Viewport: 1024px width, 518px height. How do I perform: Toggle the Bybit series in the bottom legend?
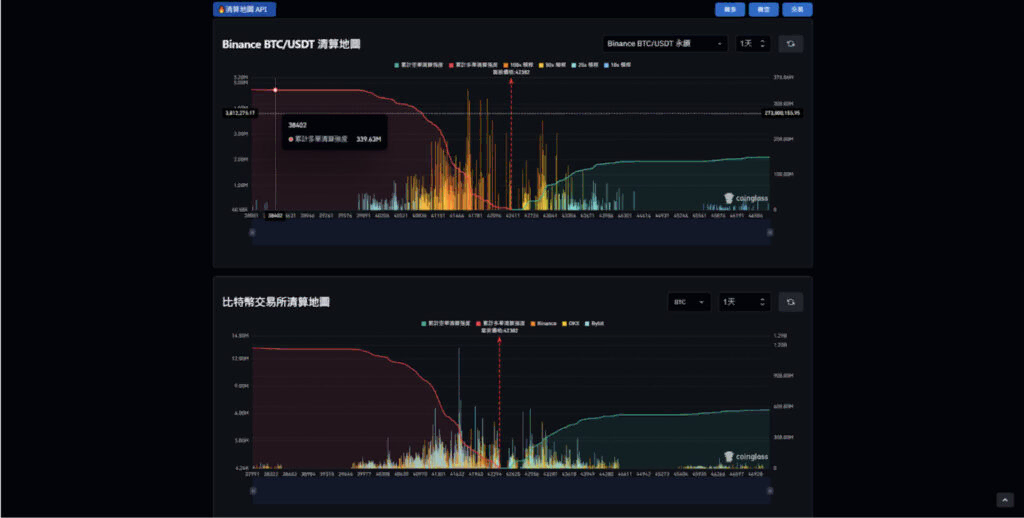coord(594,323)
